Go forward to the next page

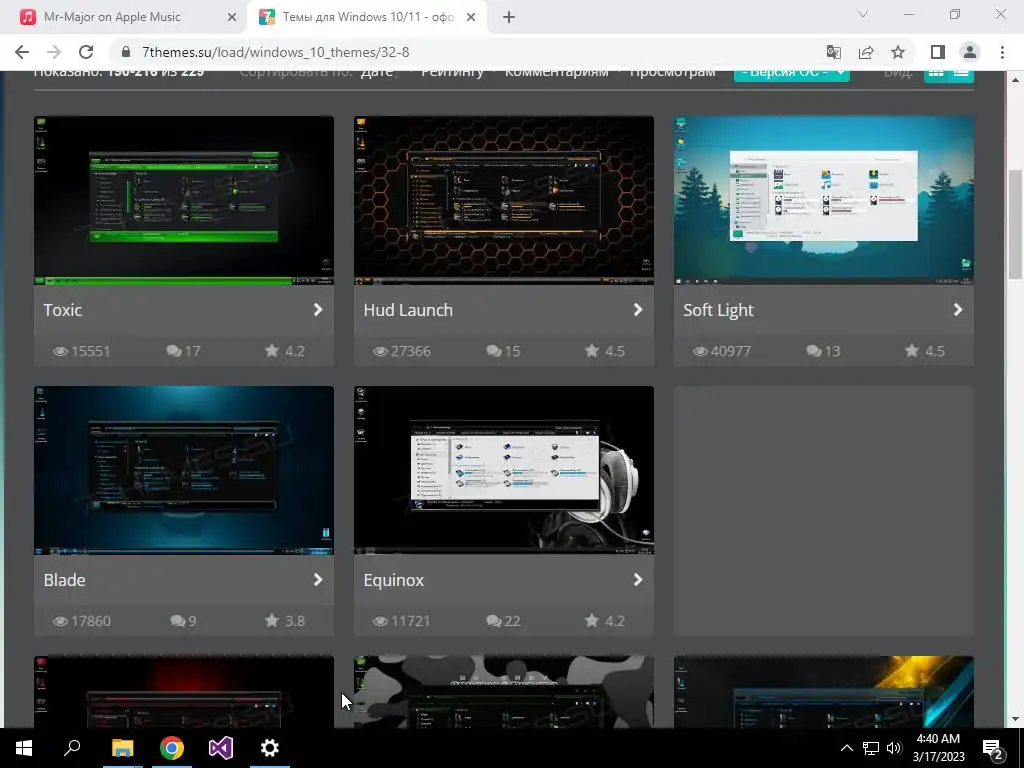[x=54, y=52]
